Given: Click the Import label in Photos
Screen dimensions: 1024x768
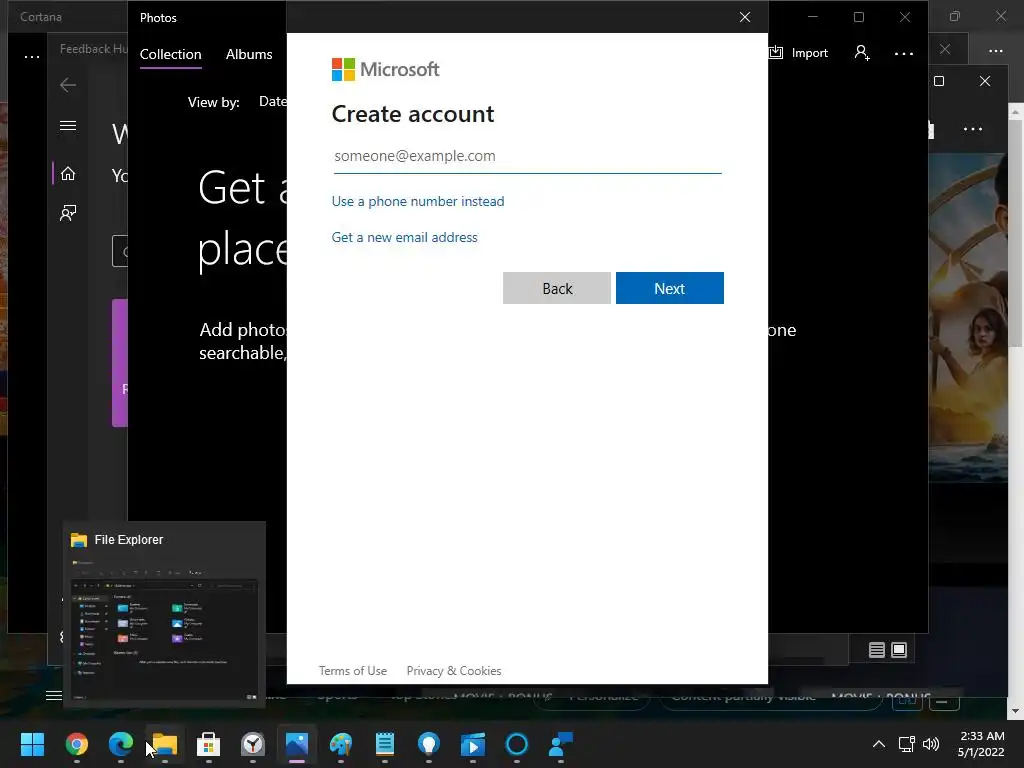Looking at the screenshot, I should click(809, 53).
